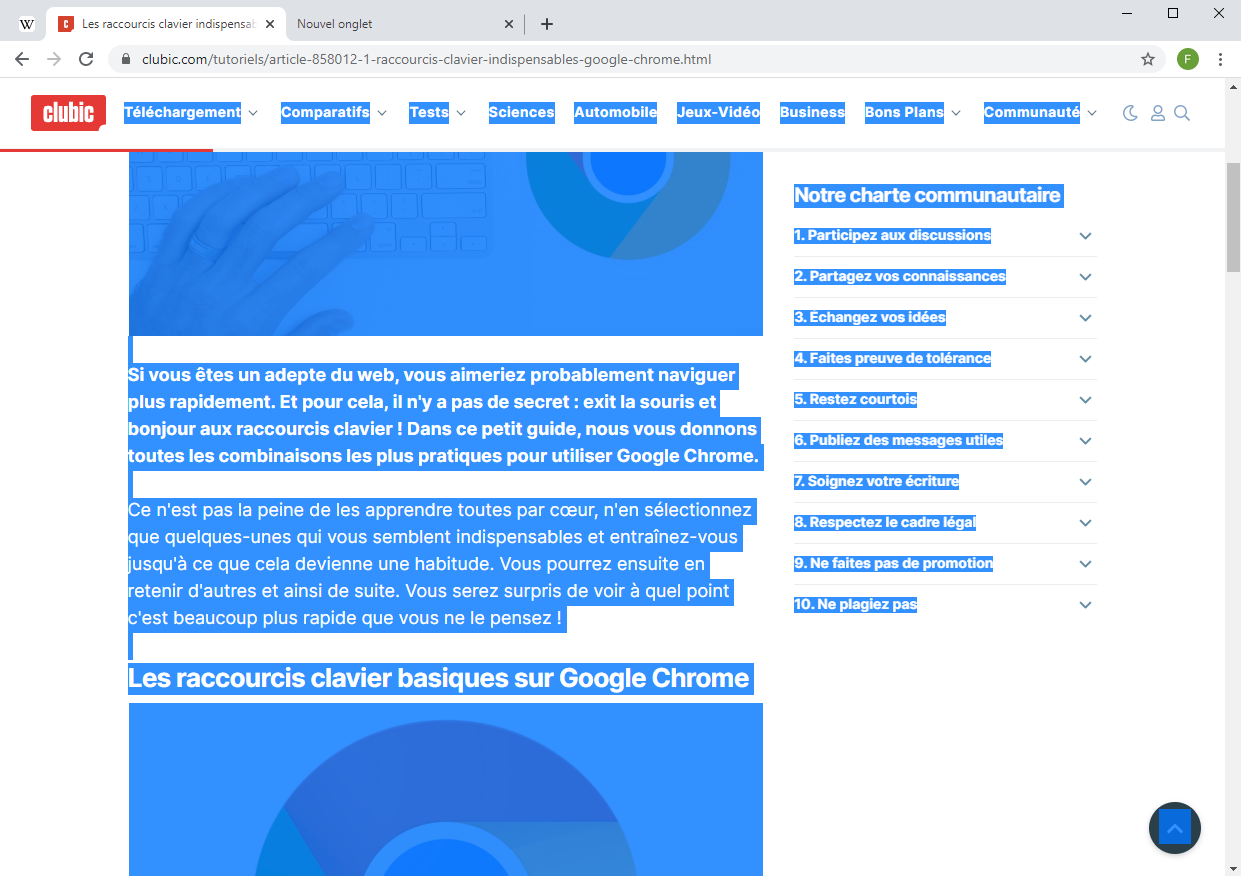The height and width of the screenshot is (876, 1241).
Task: Expand "5. Restez courtois" item
Action: click(1085, 400)
